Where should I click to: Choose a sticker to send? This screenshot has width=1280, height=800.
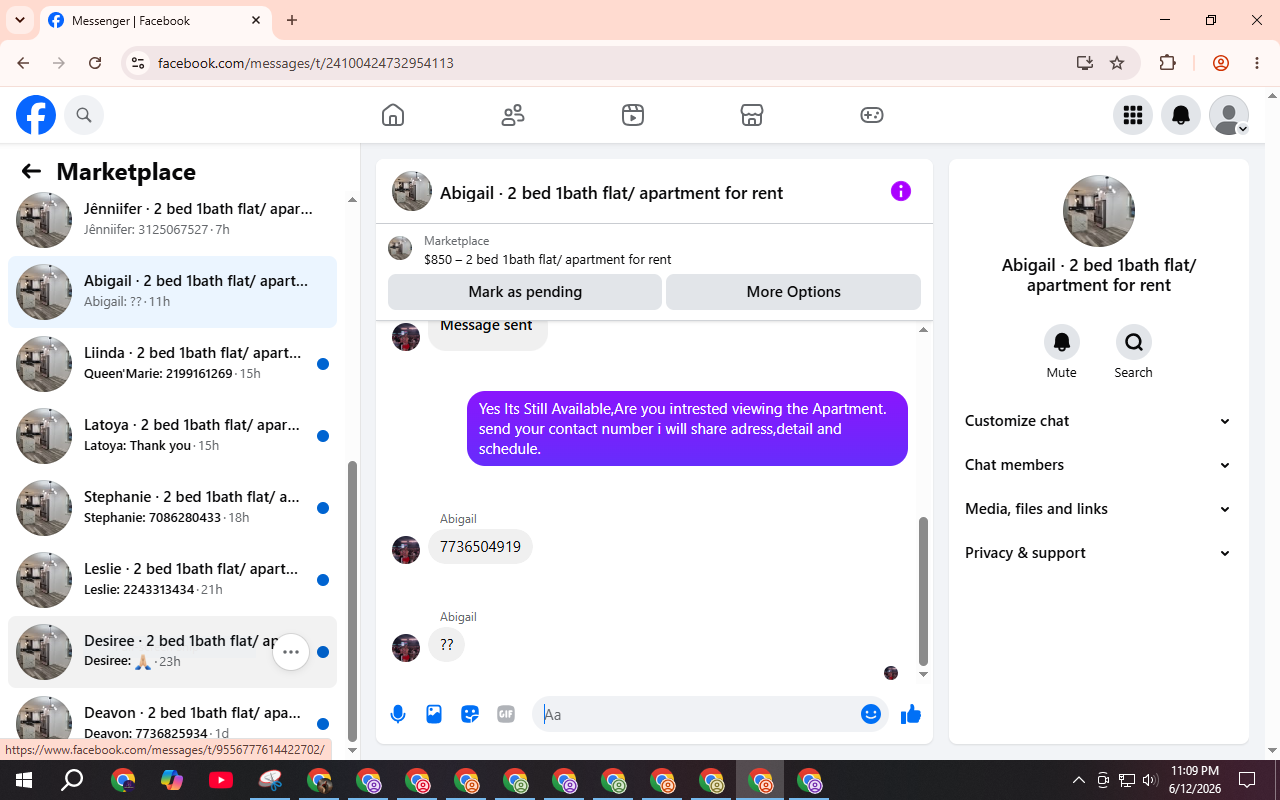tap(470, 714)
